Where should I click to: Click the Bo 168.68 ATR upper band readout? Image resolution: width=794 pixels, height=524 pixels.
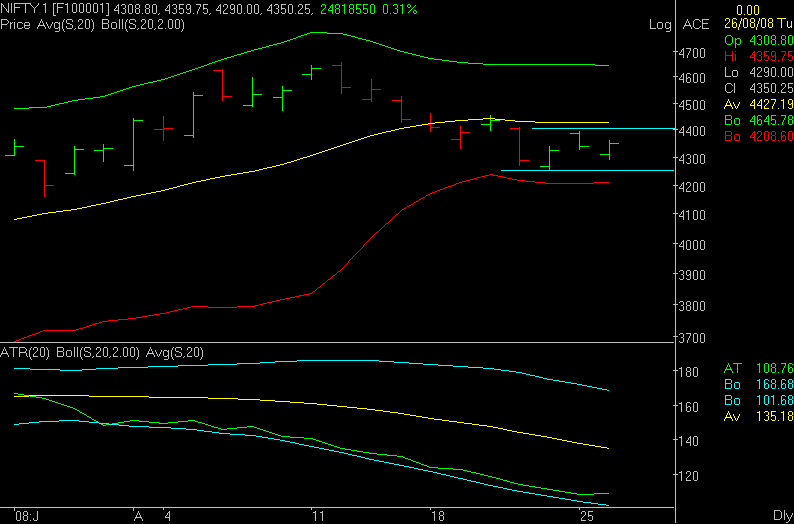click(x=758, y=384)
